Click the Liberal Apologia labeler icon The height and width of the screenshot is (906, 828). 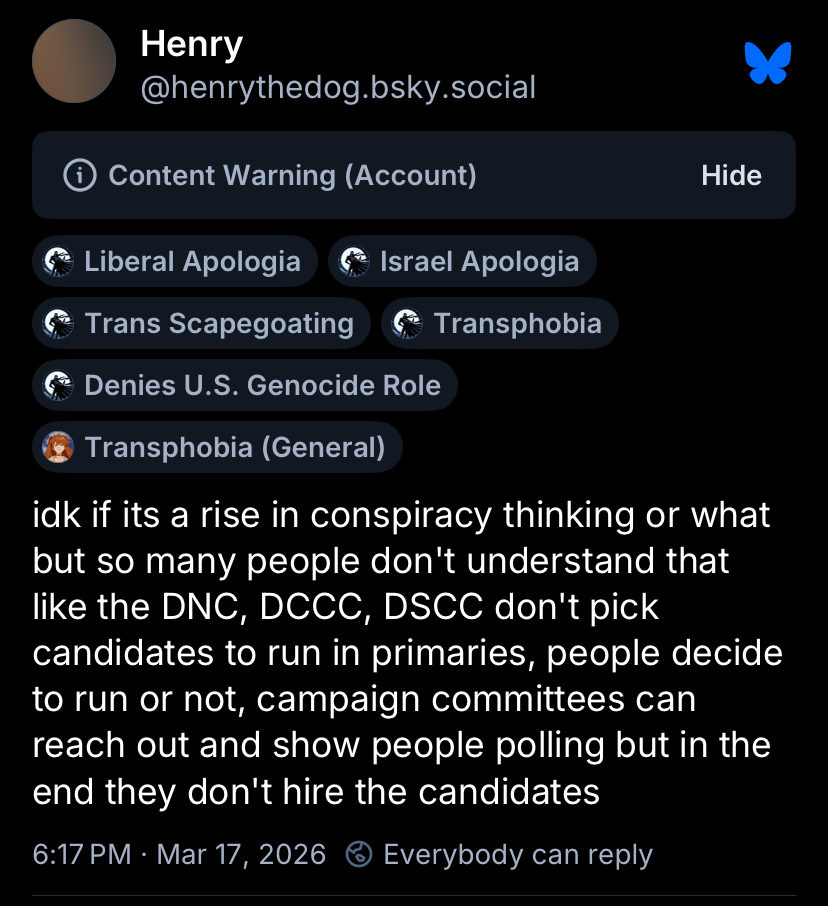pos(59,262)
